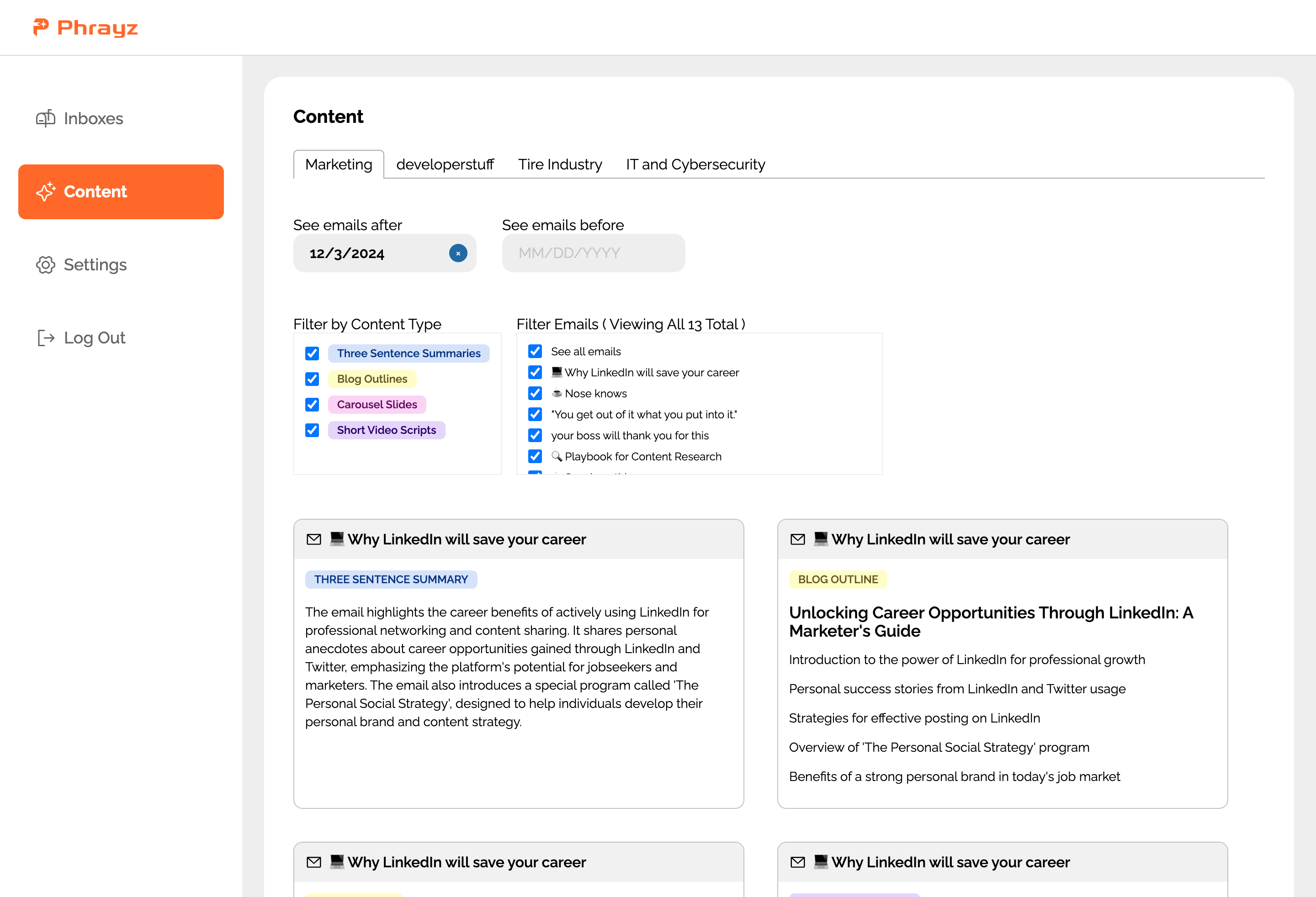The image size is (1316, 897).
Task: Click the Filter by Content Type label
Action: point(367,324)
